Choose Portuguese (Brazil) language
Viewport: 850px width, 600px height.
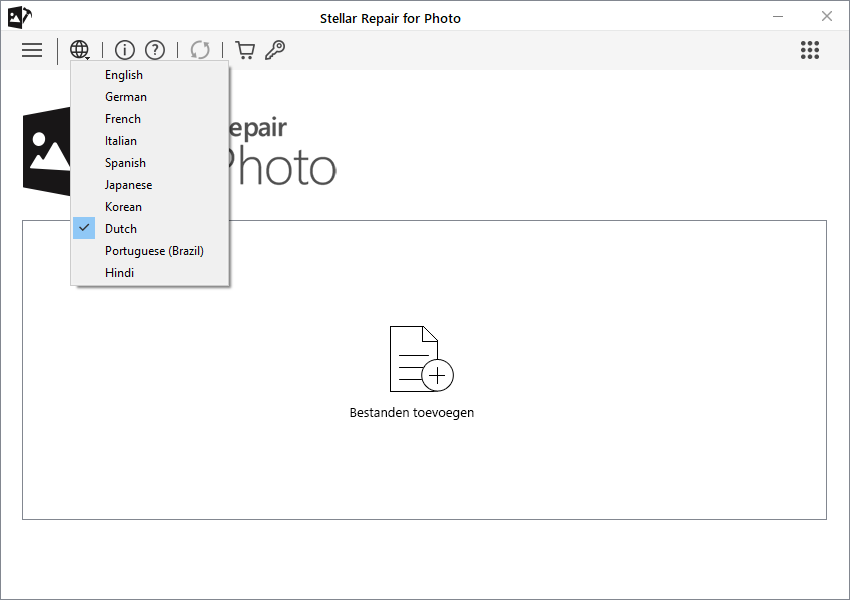[154, 251]
